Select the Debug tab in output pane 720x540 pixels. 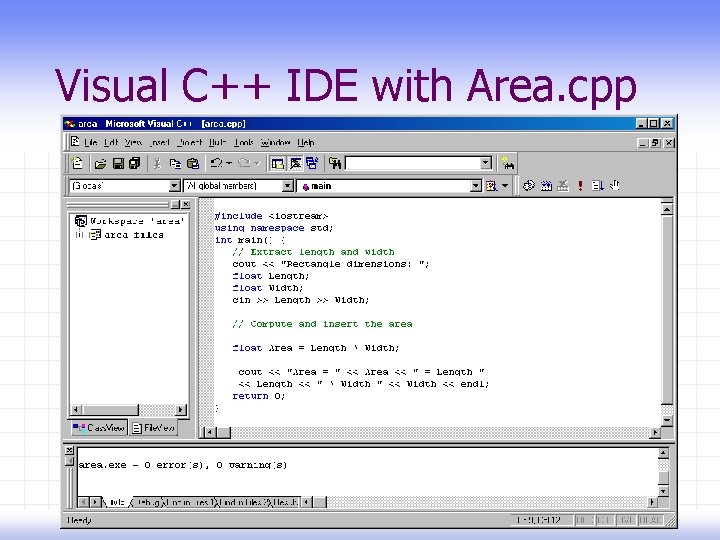click(x=148, y=502)
